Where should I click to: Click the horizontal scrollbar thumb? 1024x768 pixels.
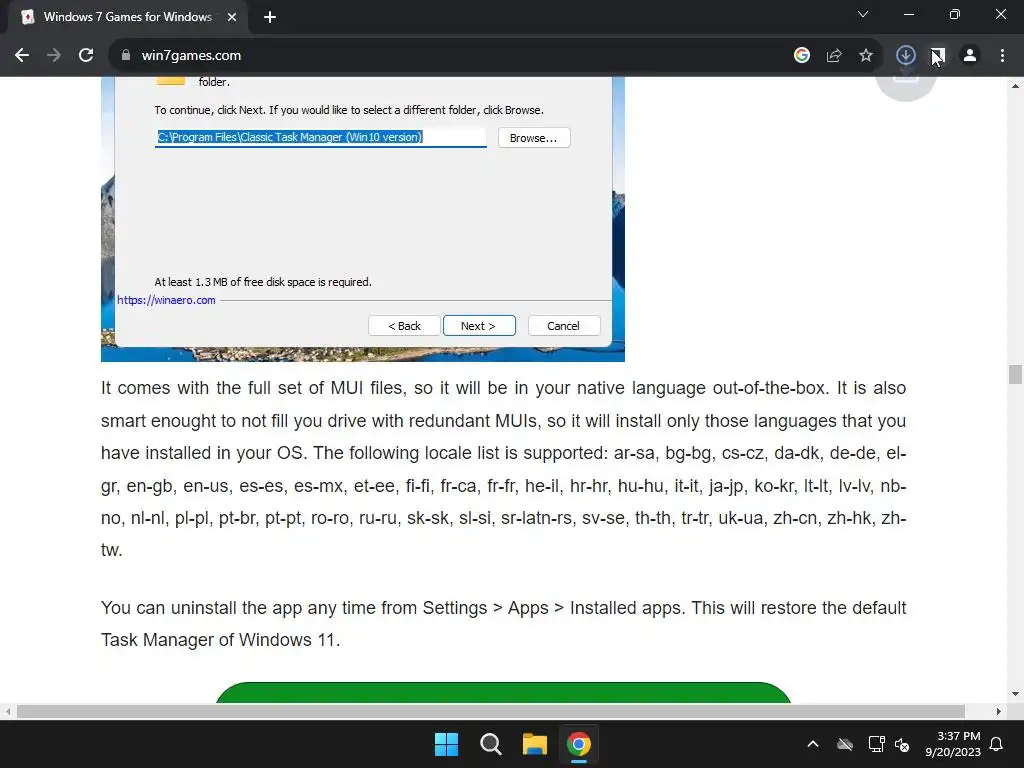490,711
